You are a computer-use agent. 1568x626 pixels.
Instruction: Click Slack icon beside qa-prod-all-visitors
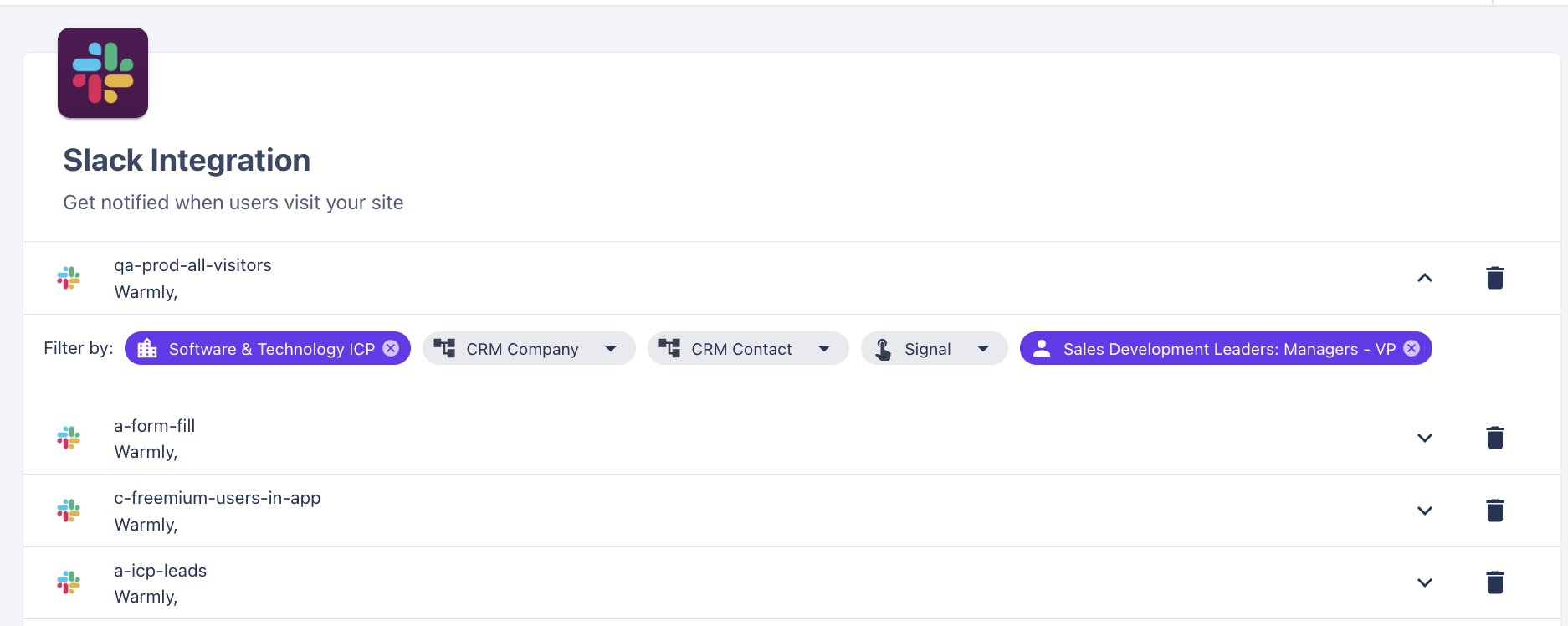point(69,278)
